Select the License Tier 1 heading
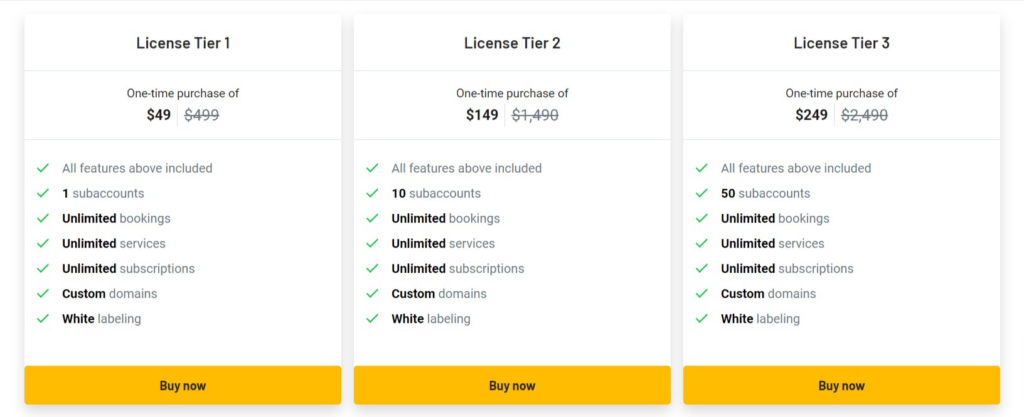Screen dimensions: 1024x417 (x=183, y=43)
